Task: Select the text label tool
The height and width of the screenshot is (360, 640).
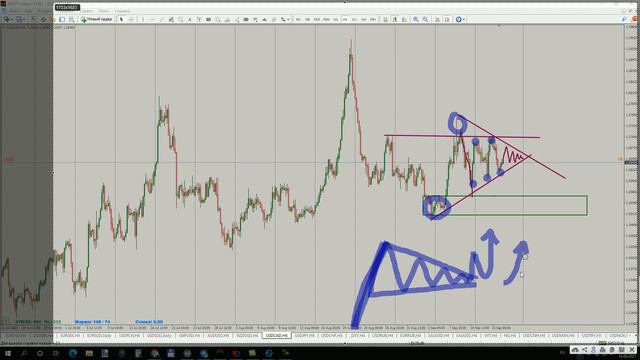Action: pos(199,19)
